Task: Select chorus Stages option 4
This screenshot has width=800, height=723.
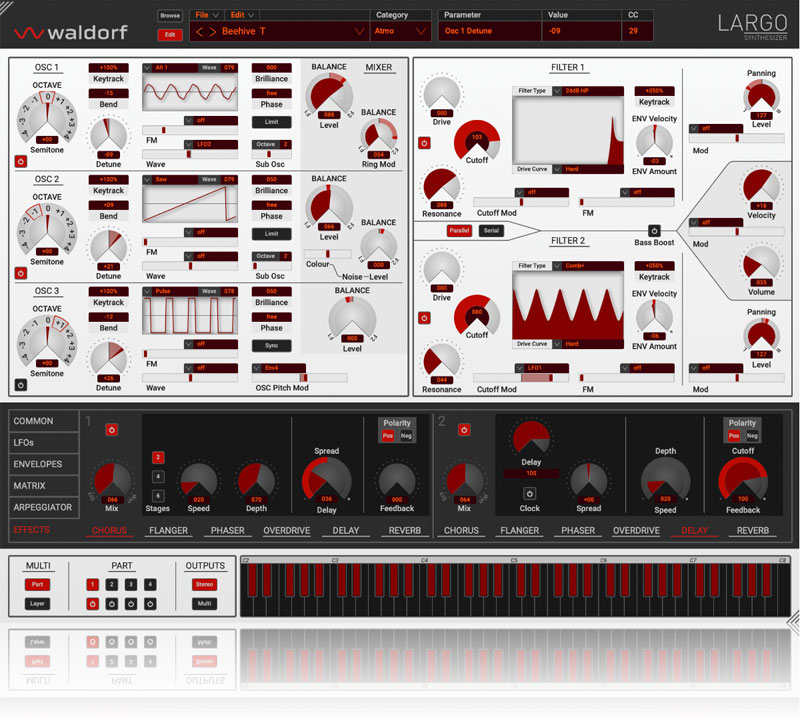Action: (x=158, y=476)
